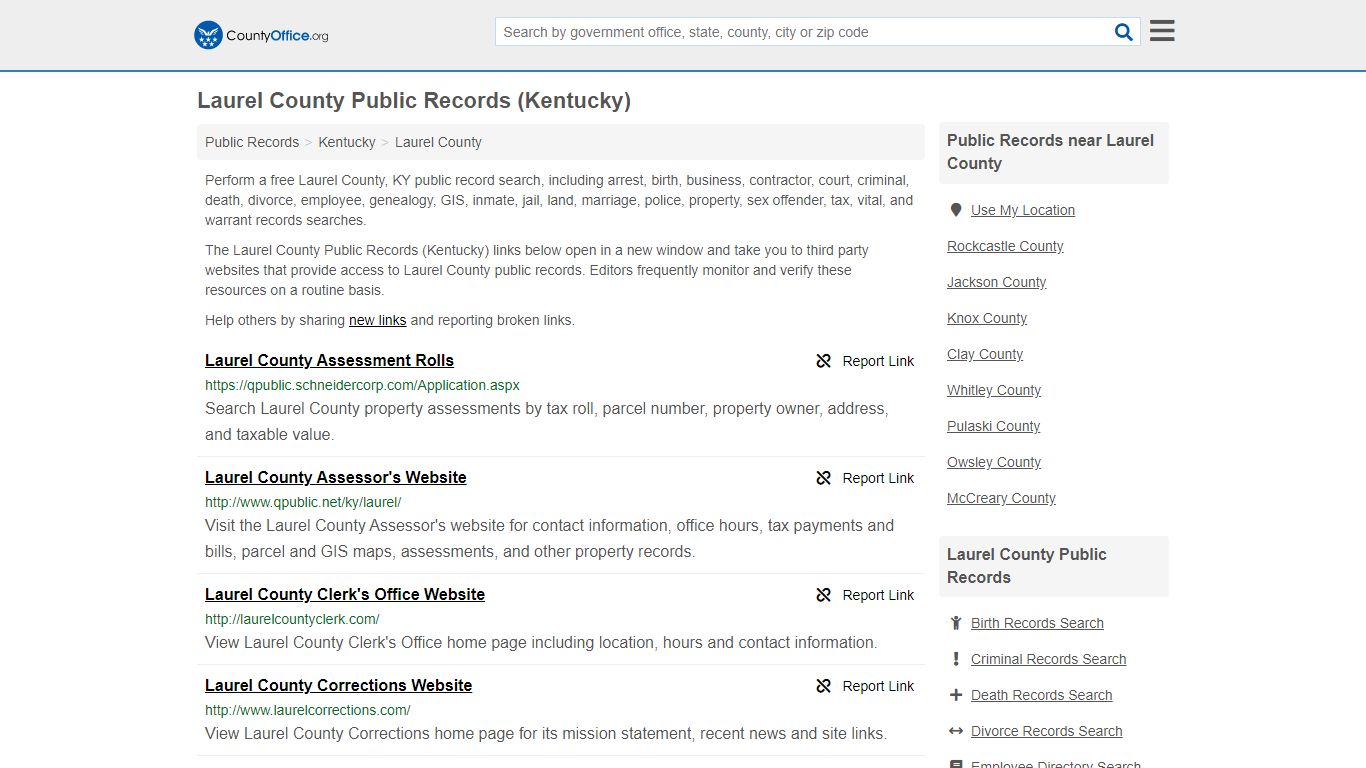Click broken-link icon for Corrections Website
The height and width of the screenshot is (768, 1366).
pos(824,686)
